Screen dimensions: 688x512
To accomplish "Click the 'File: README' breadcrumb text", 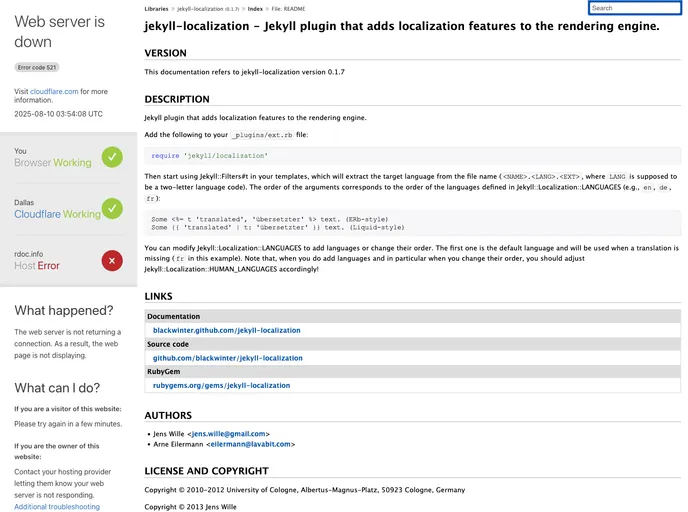I will click(288, 9).
